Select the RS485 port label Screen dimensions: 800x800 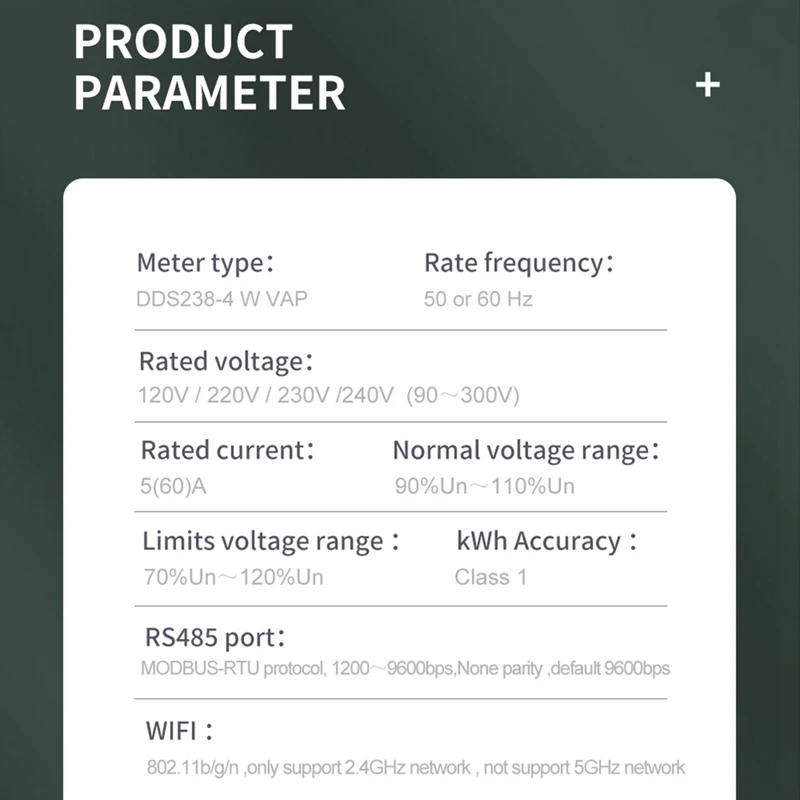(216, 637)
